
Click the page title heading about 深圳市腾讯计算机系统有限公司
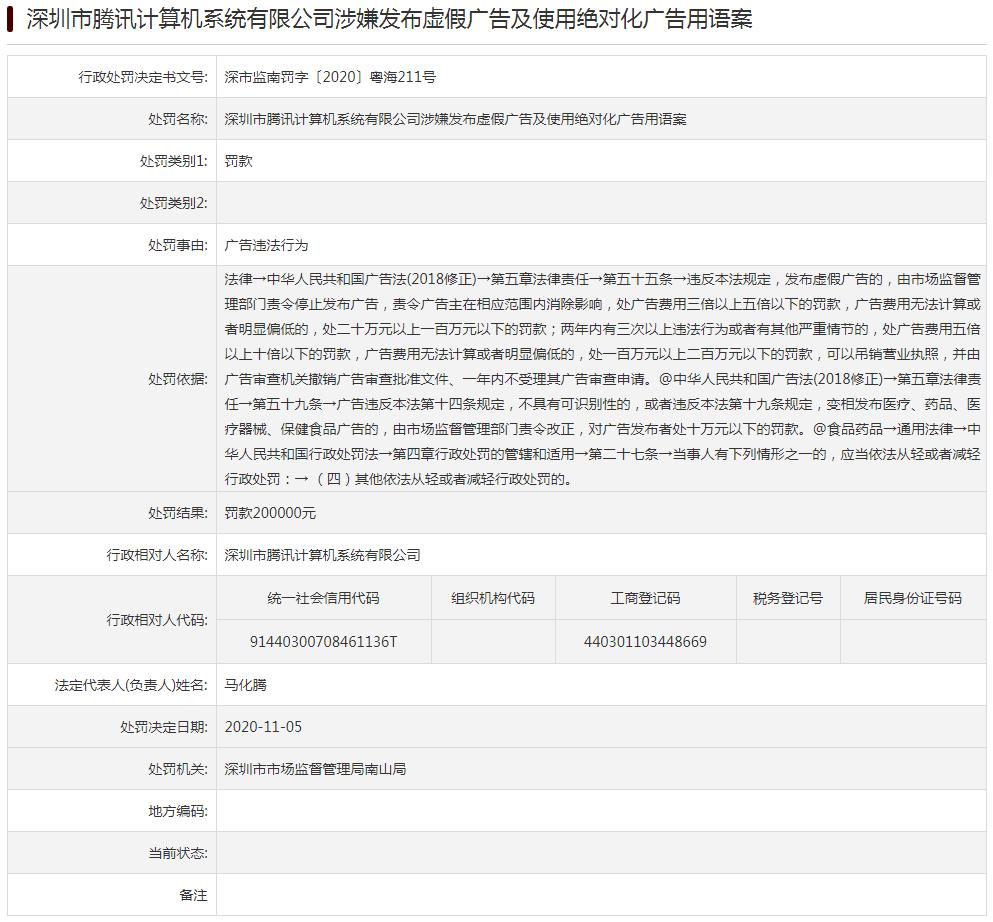(388, 19)
